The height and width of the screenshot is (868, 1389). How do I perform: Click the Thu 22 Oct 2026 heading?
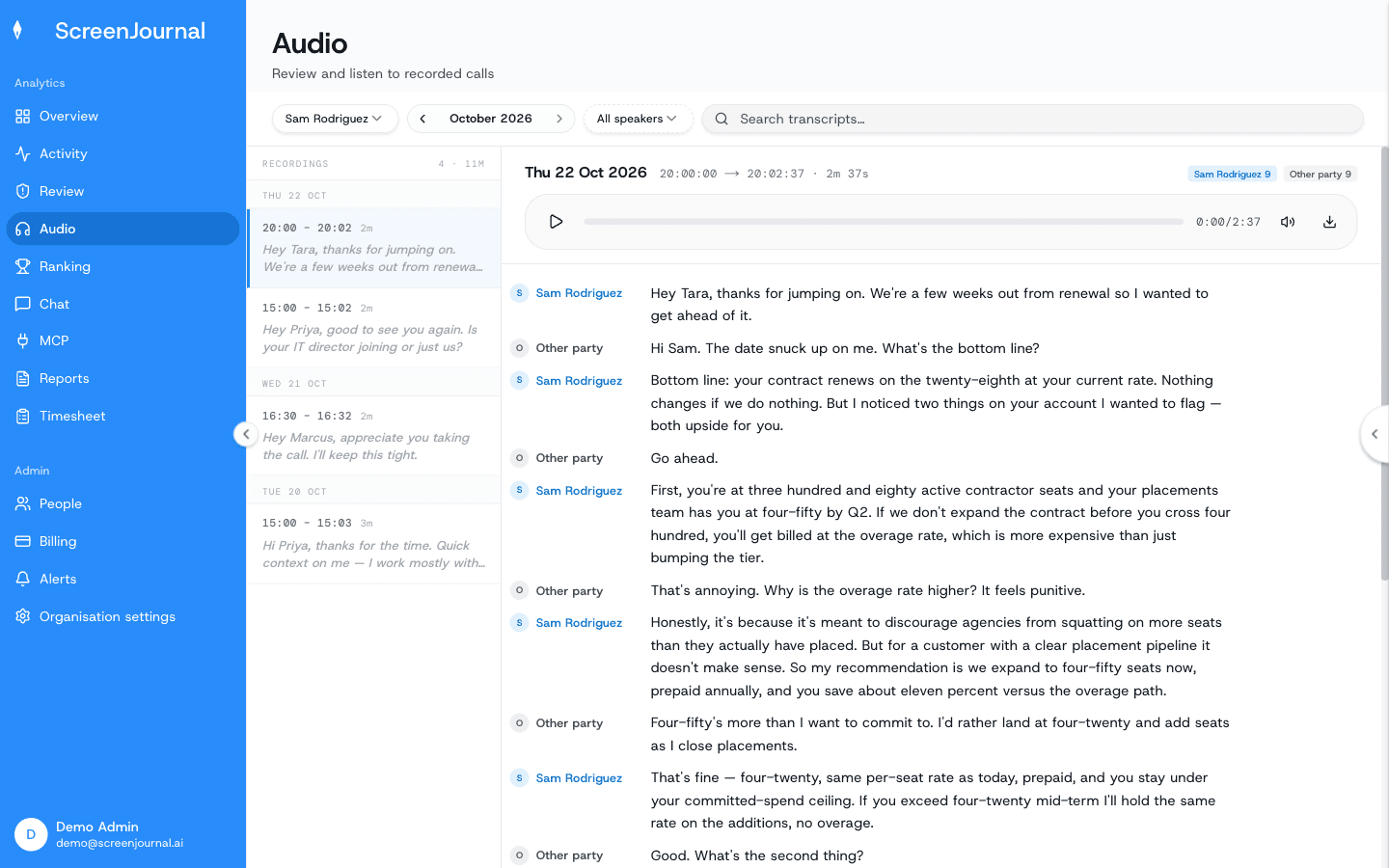click(586, 173)
